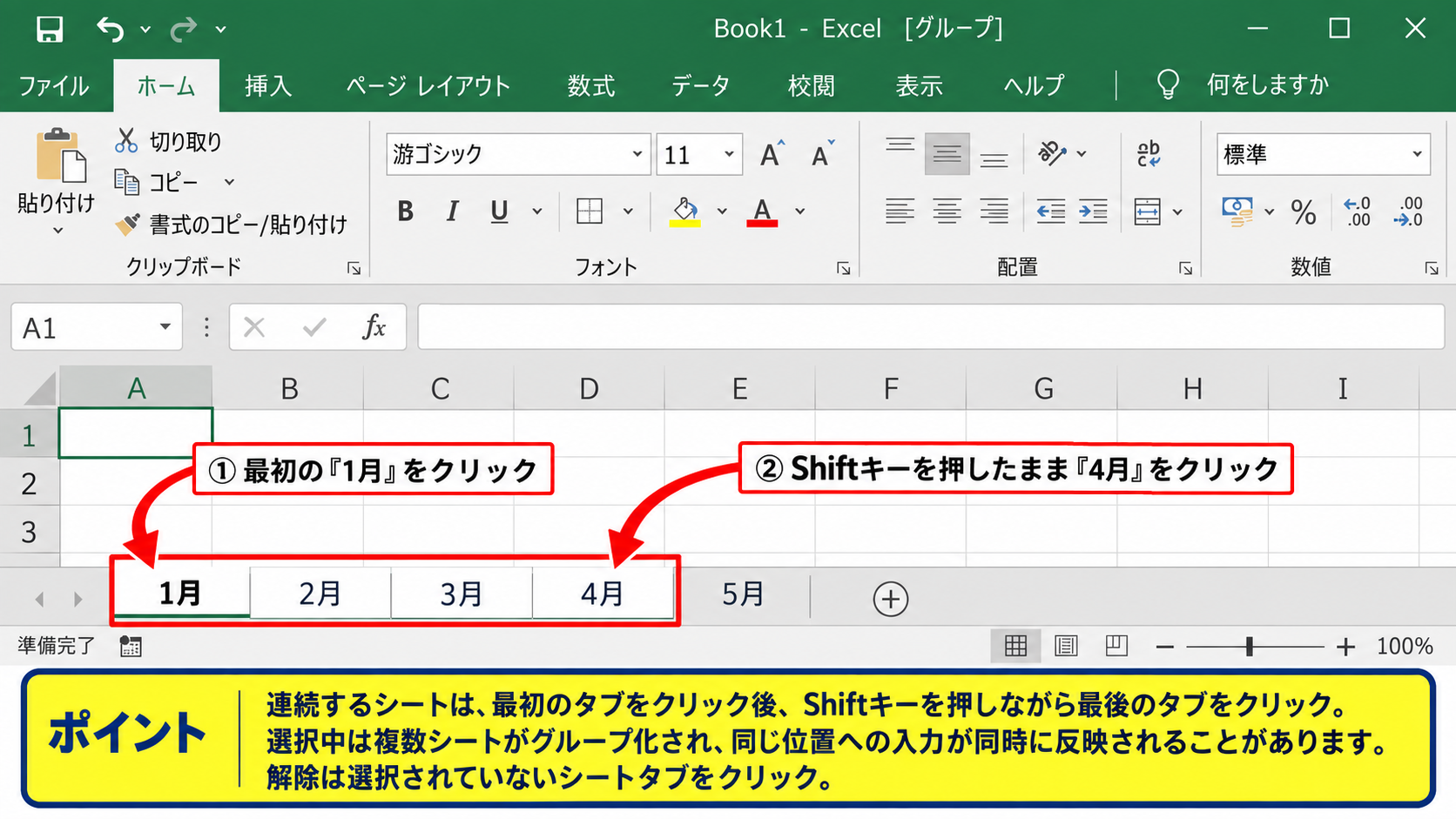Screen dimensions: 1456x819
Task: Select the 5月 sheet tab
Action: pyautogui.click(x=743, y=594)
